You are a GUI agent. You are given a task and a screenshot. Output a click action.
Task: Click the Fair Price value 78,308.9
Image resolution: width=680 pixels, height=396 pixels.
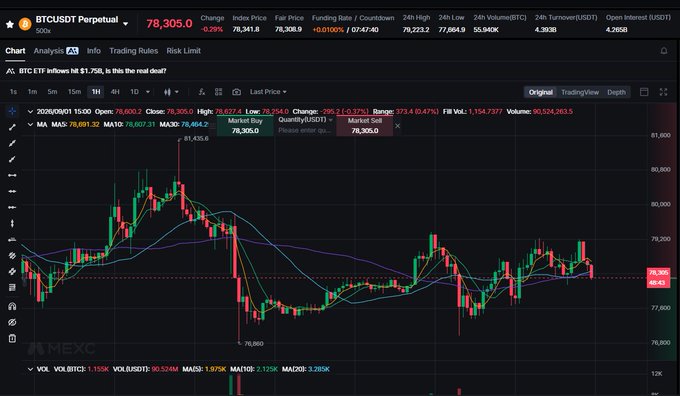click(x=288, y=29)
